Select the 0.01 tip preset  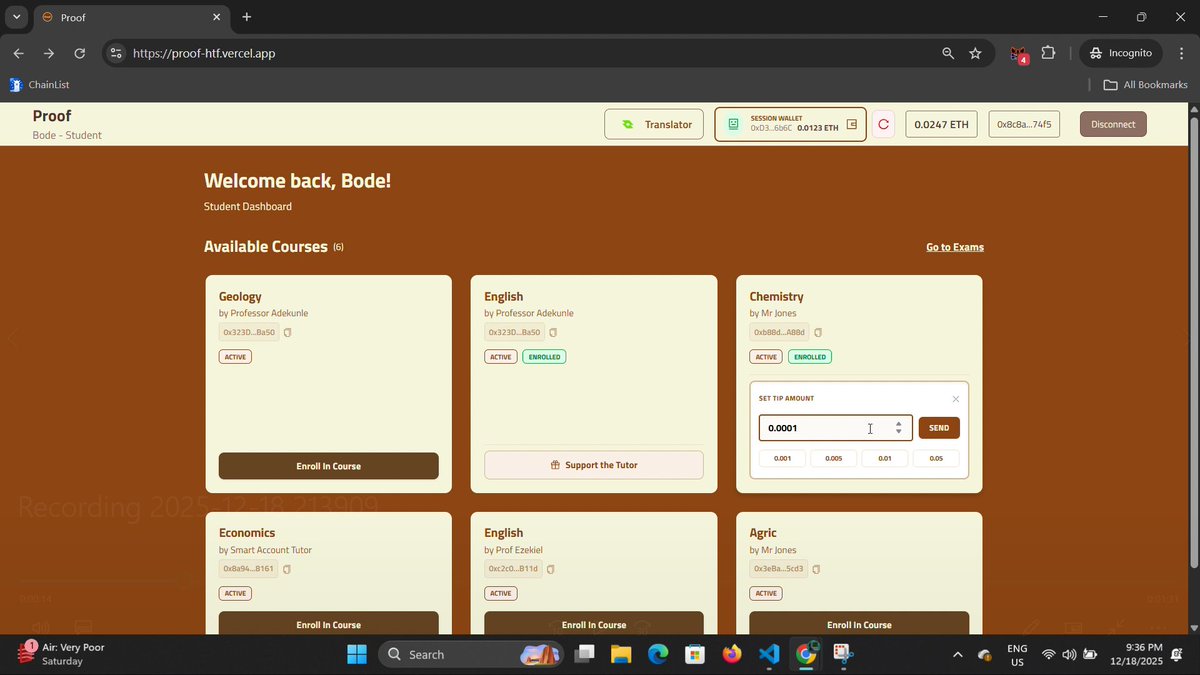[885, 458]
